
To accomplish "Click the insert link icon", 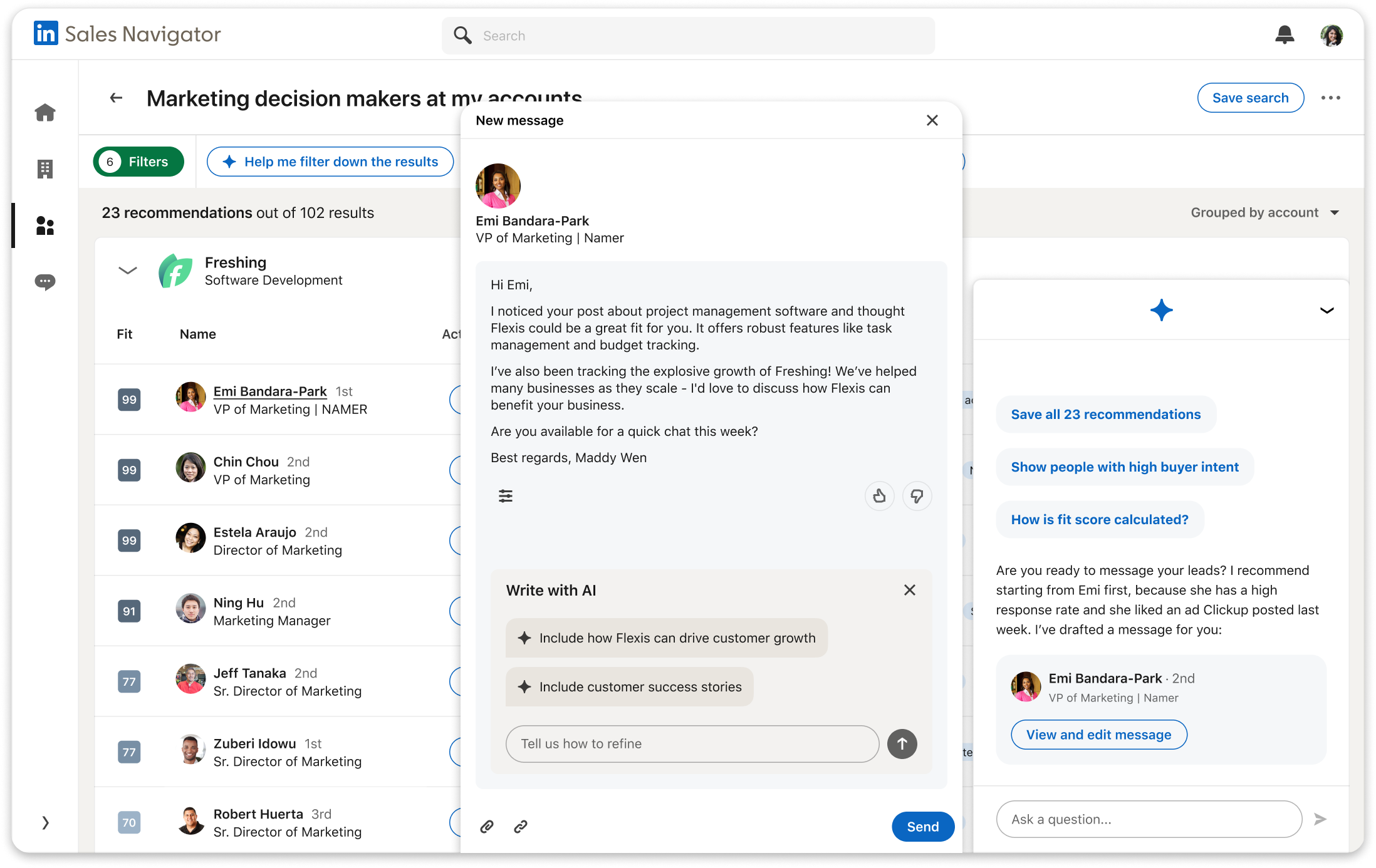I will click(x=520, y=827).
